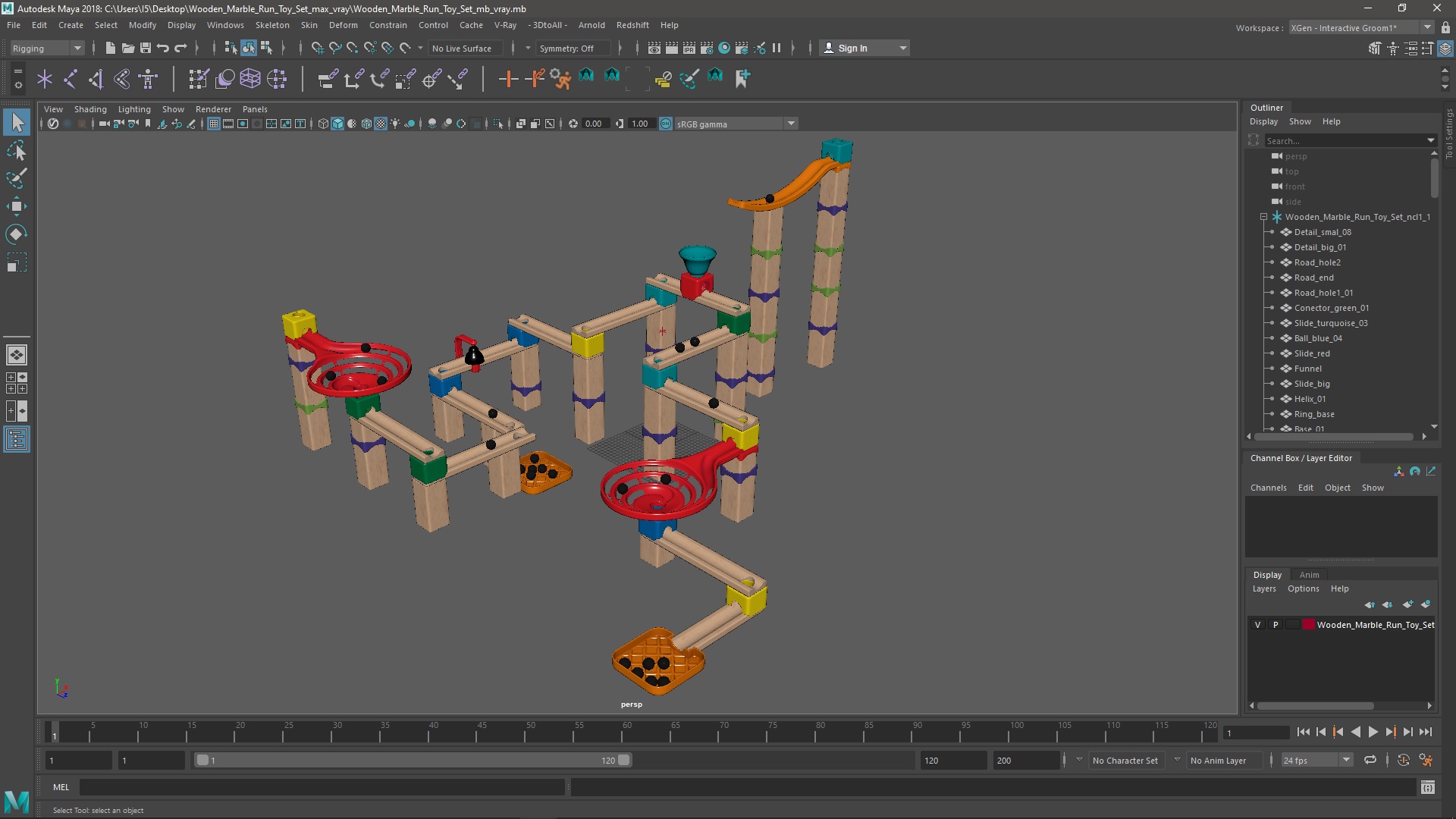Toggle auto keyframe button

(x=1404, y=760)
